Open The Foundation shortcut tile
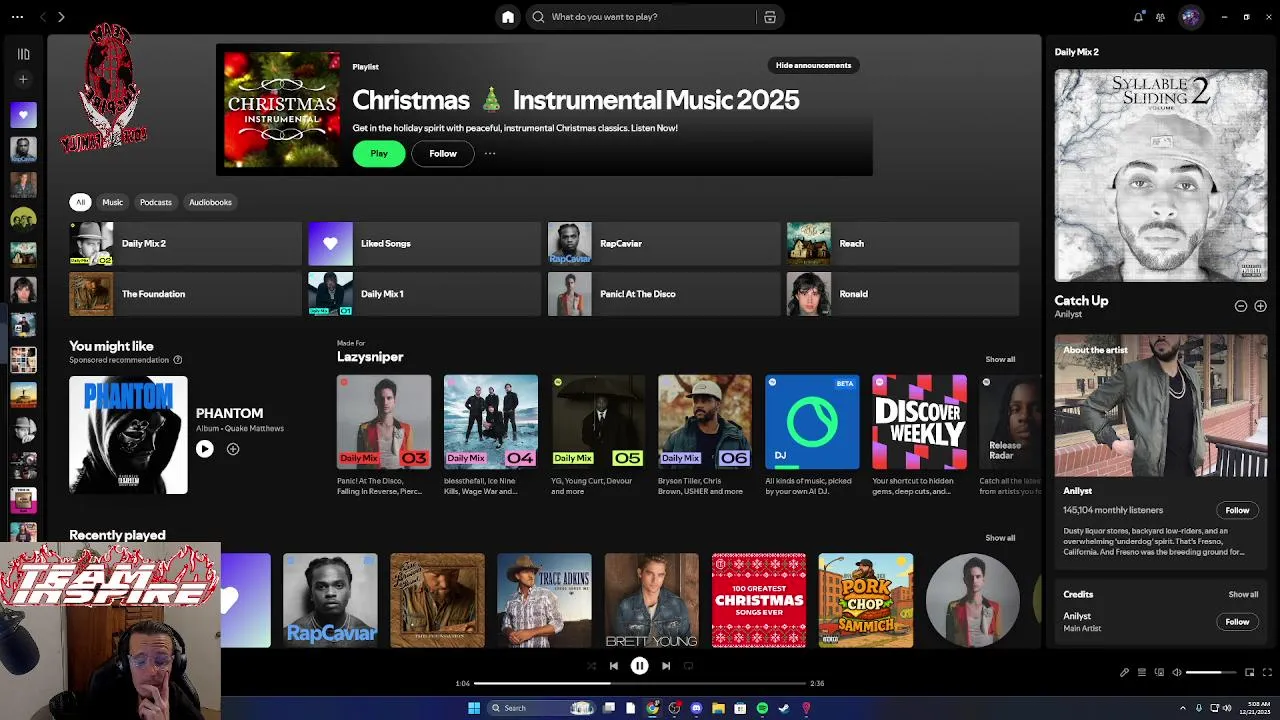The width and height of the screenshot is (1280, 720). [x=185, y=294]
